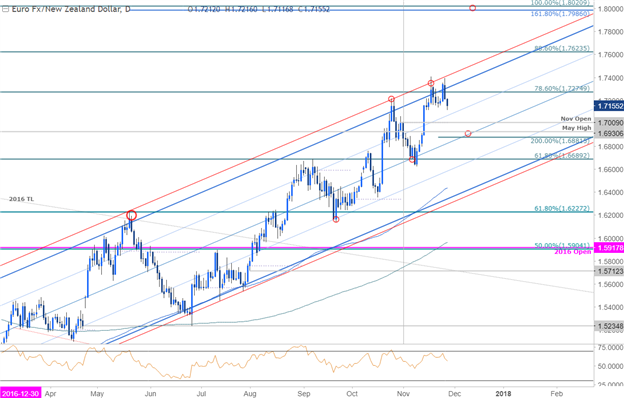
Task: Click the 1.62000 price axis value
Action: click(609, 215)
